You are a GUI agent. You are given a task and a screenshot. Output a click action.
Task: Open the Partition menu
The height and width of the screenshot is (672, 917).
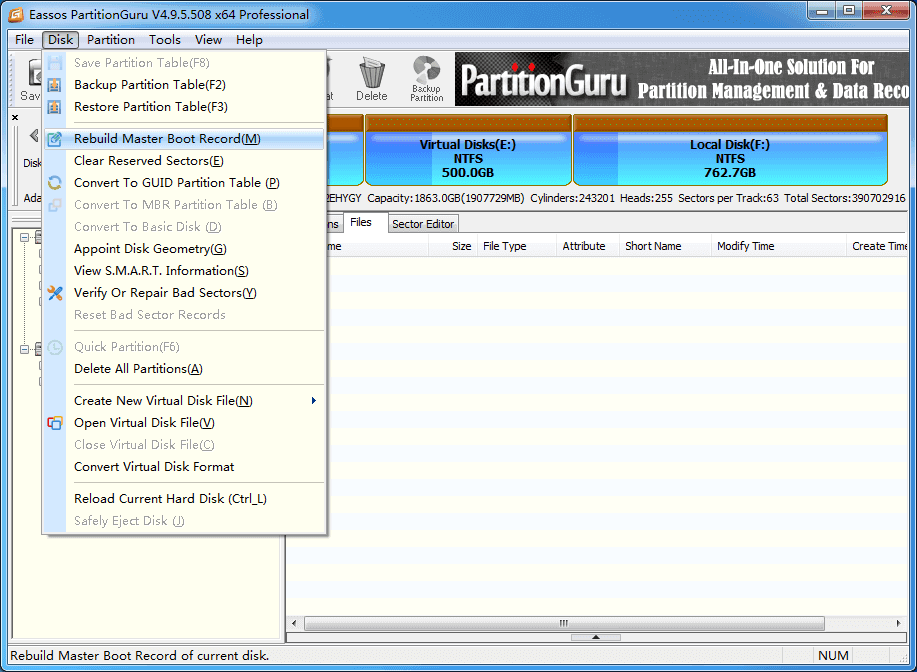tap(111, 40)
